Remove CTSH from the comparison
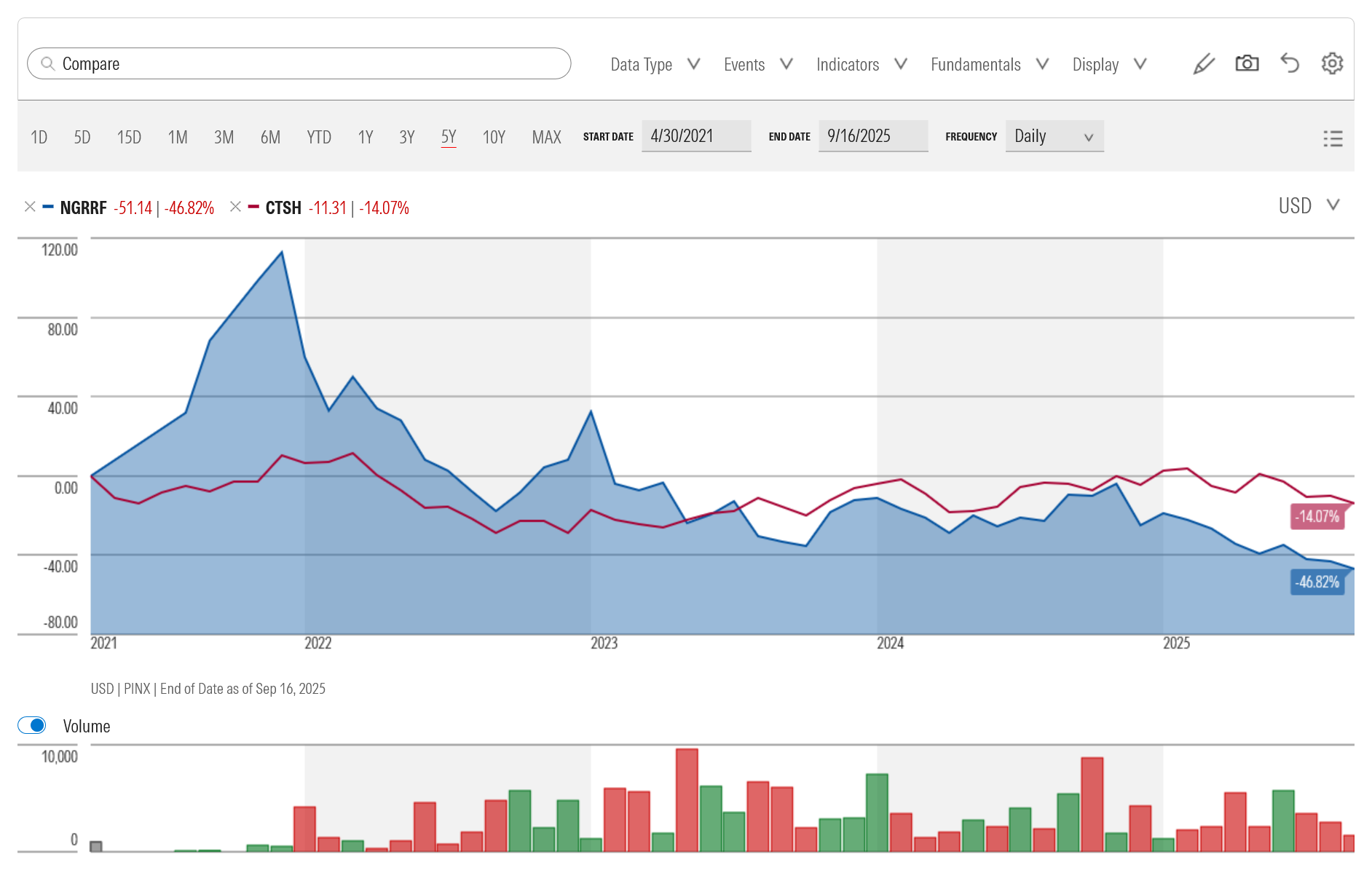The image size is (1372, 870). [x=235, y=207]
